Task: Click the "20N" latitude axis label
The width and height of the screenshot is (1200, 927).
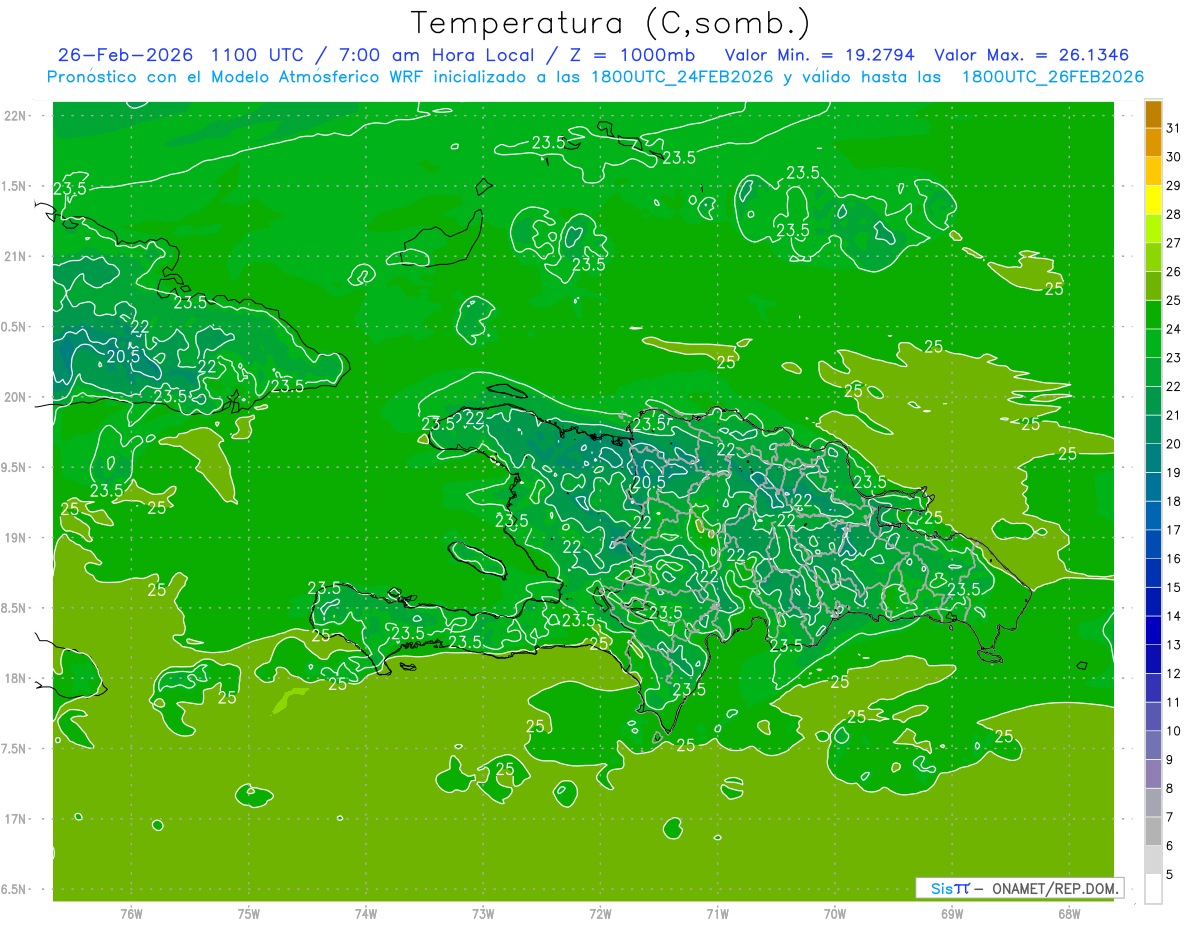Action: pos(17,397)
